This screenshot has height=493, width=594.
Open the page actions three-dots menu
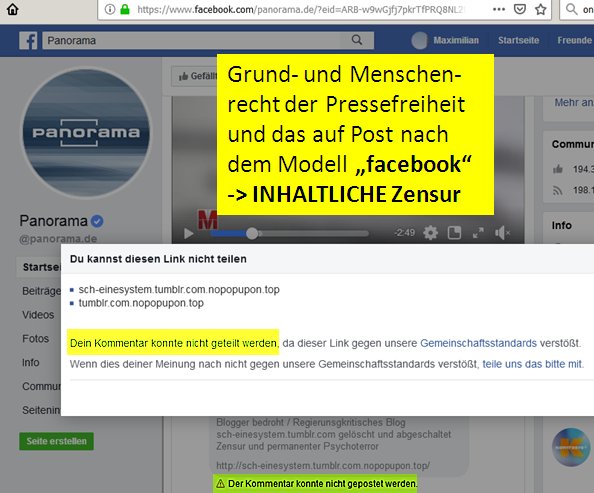(x=499, y=9)
